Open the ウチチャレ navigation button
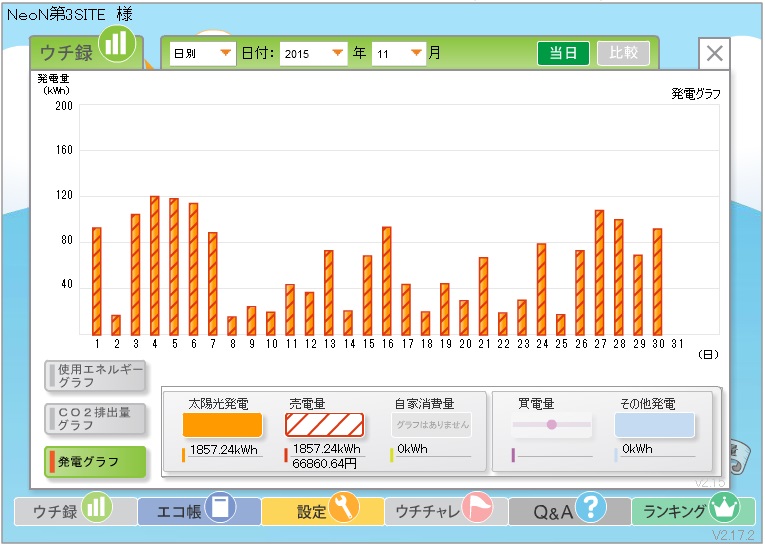765x545 pixels. pos(446,511)
